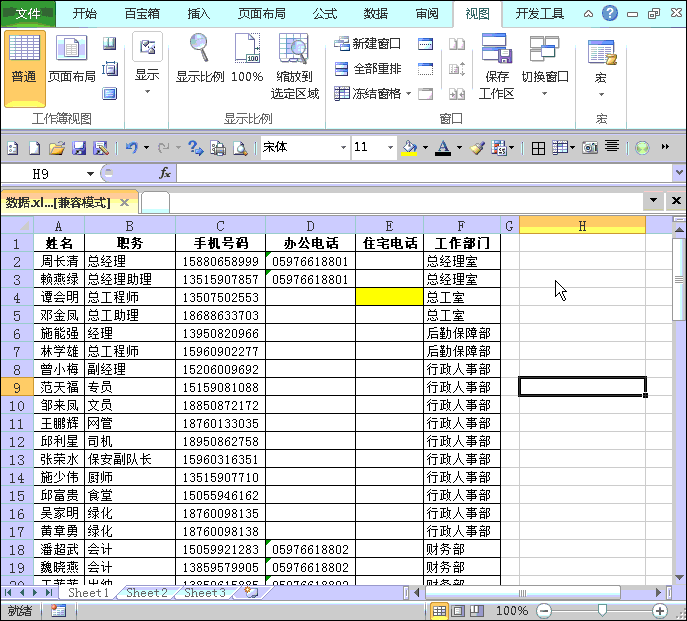This screenshot has height=621, width=687.
Task: Click the Save floppy disk toolbar icon
Action: [79, 148]
